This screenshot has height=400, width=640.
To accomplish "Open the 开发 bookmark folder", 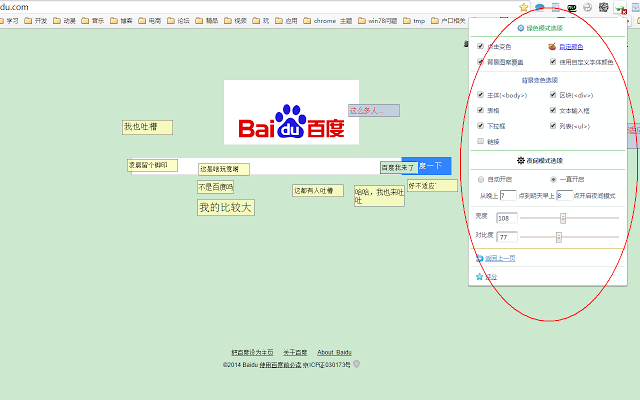I will click(36, 20).
